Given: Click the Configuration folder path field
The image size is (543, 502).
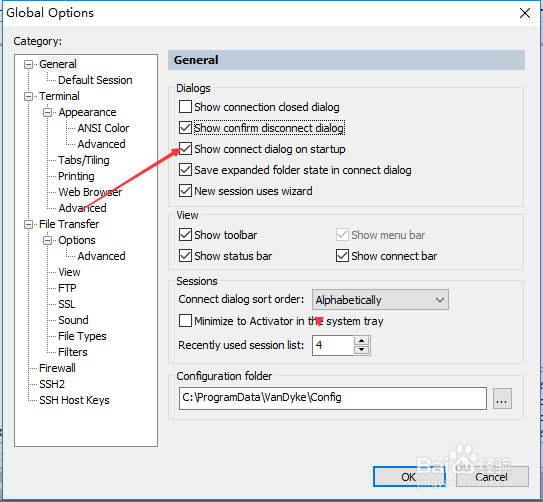Looking at the screenshot, I should click(x=332, y=398).
